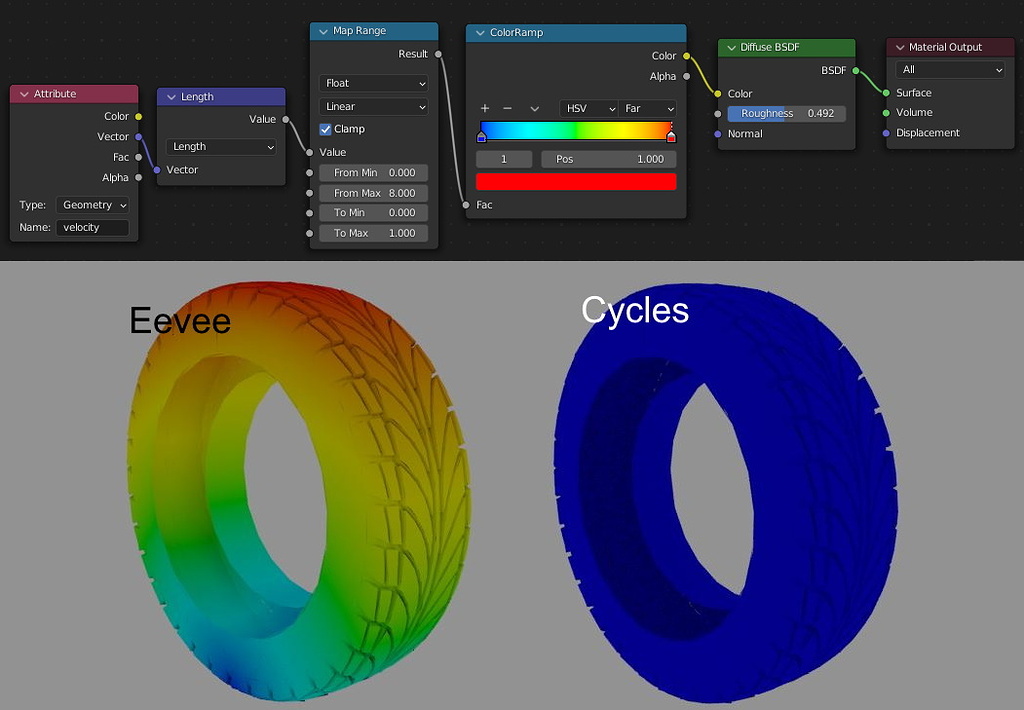Select the blue color stop handle

(481, 137)
